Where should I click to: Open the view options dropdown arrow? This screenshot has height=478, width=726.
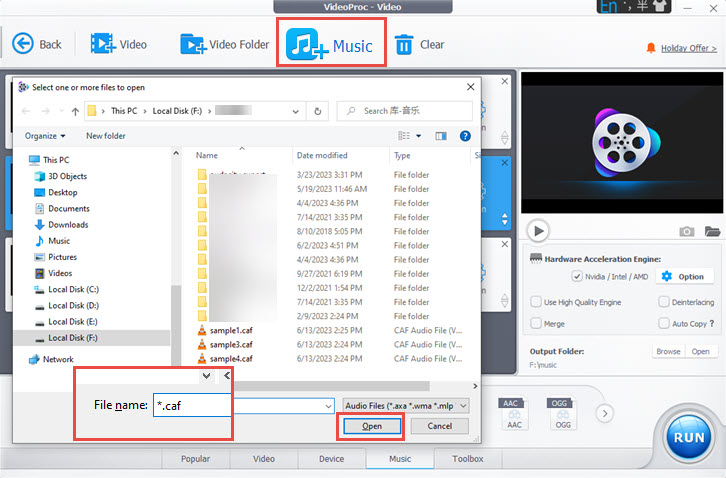click(419, 136)
